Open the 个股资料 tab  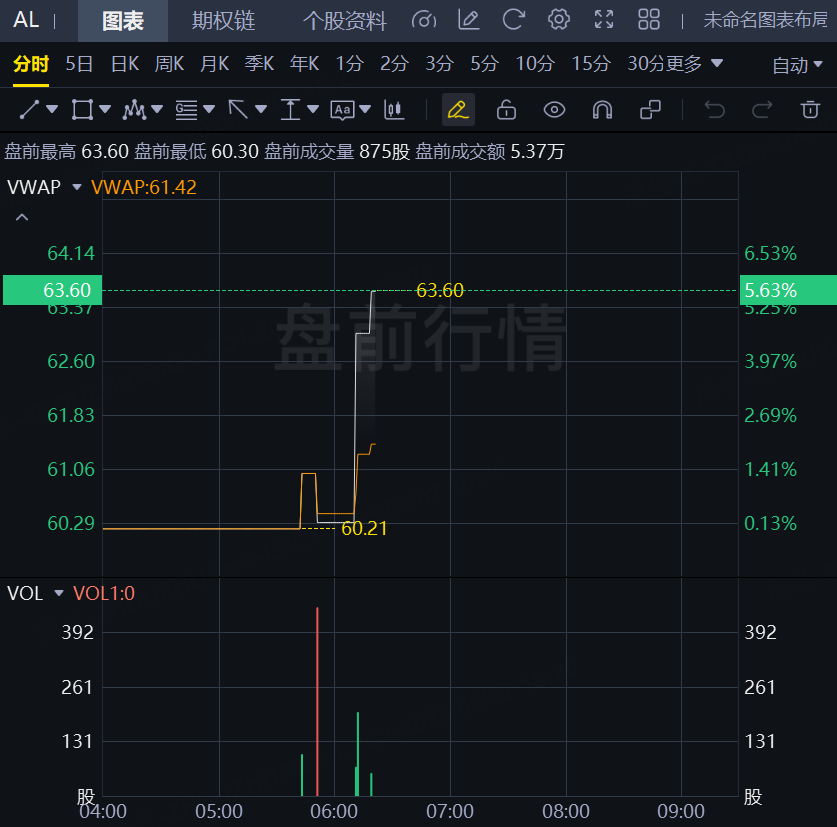[x=345, y=21]
